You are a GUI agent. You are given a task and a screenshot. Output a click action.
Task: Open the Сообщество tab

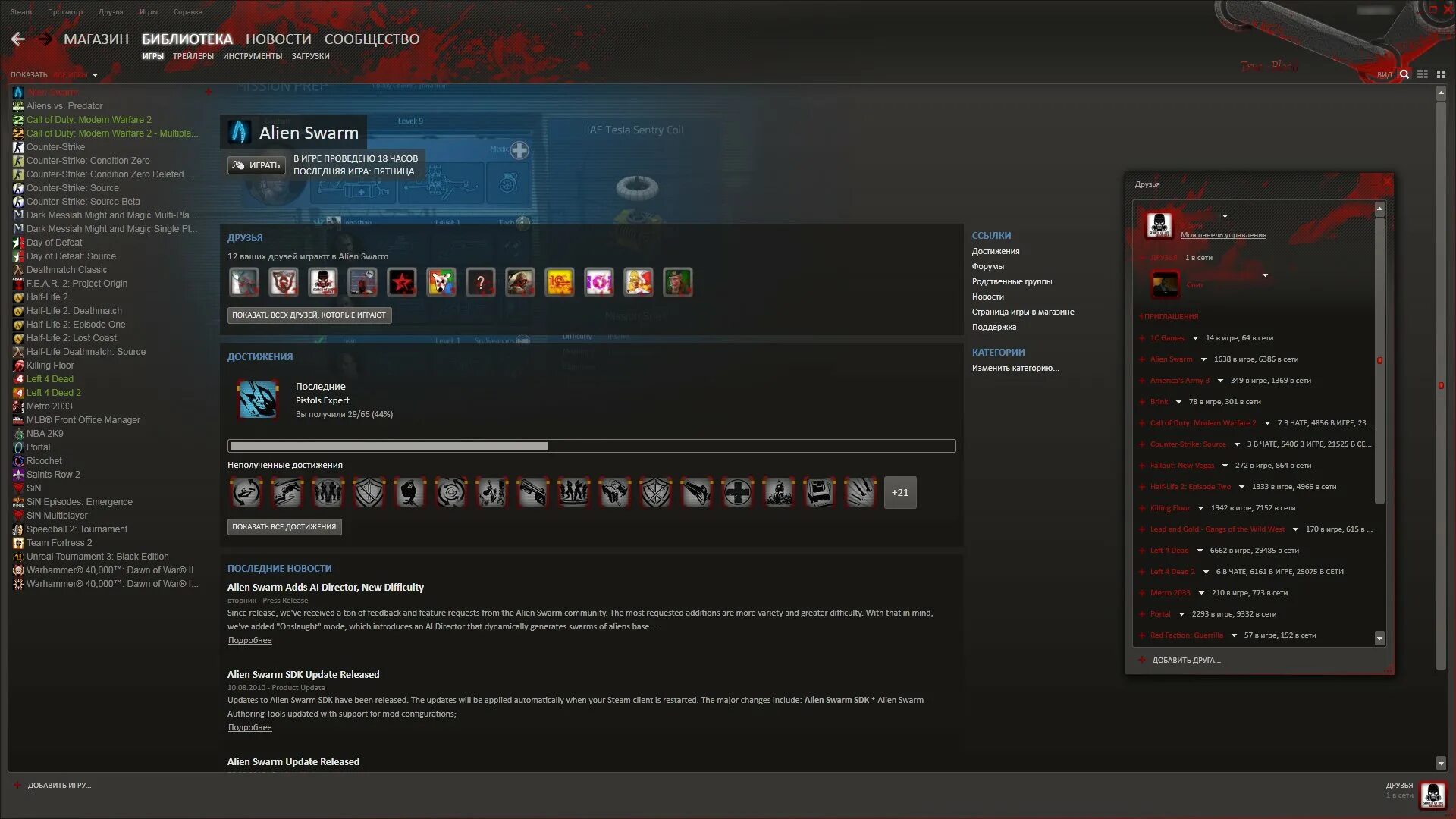pyautogui.click(x=372, y=39)
